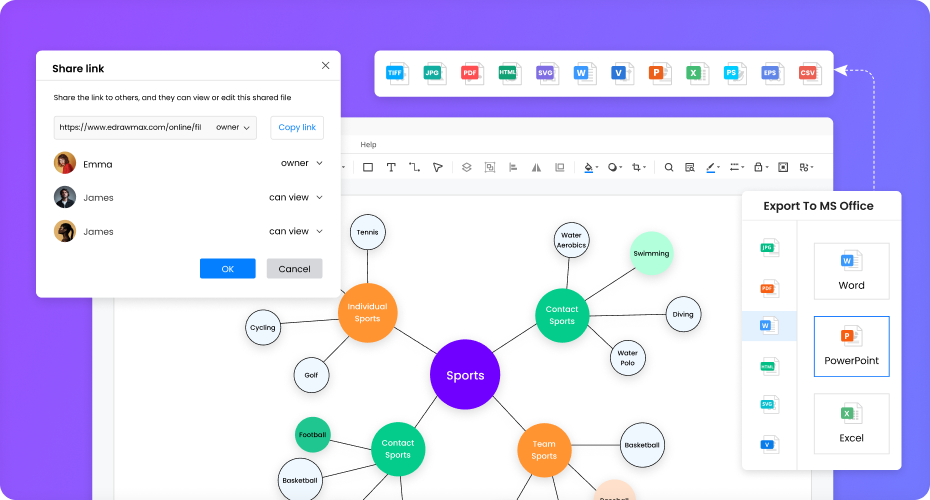Image resolution: width=930 pixels, height=500 pixels.
Task: Select HTML in the export panel sidebar
Action: pos(768,366)
